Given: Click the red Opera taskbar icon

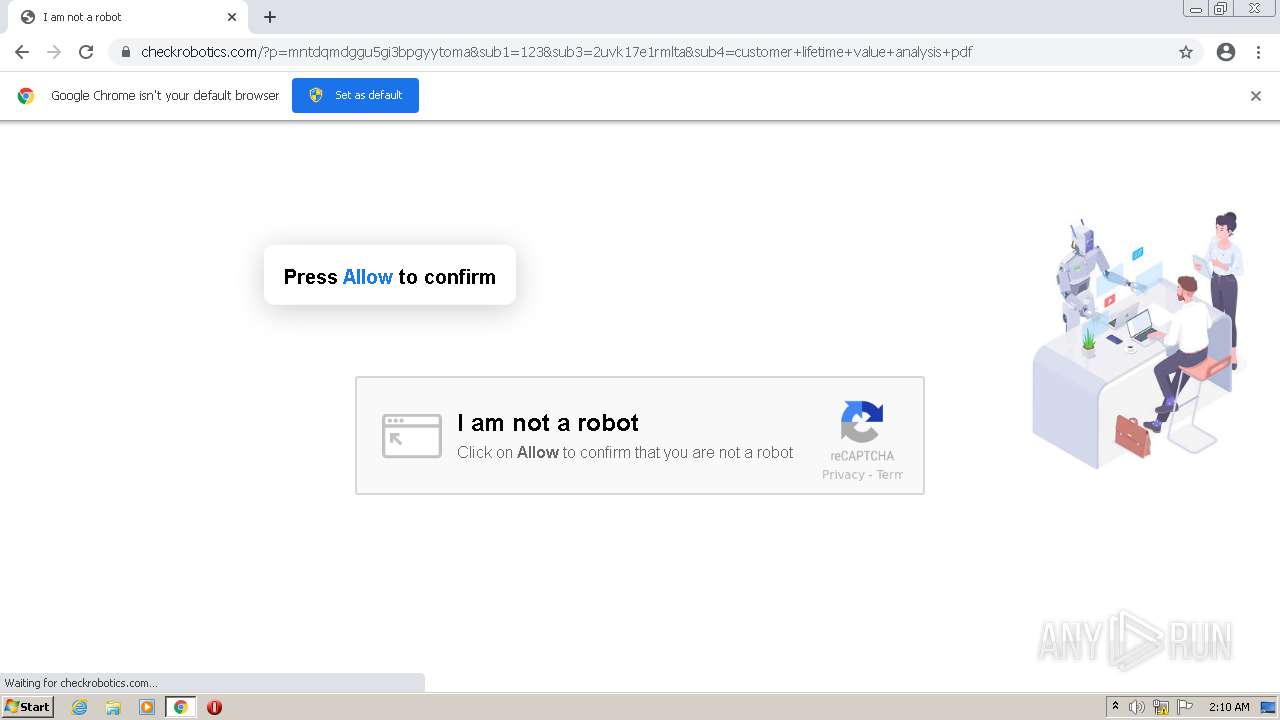Looking at the screenshot, I should [214, 707].
